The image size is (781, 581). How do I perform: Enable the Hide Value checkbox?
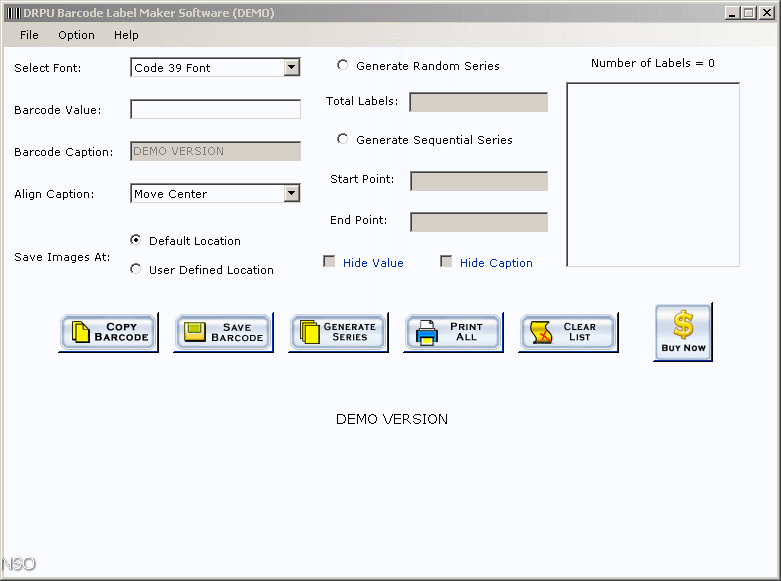click(x=329, y=262)
